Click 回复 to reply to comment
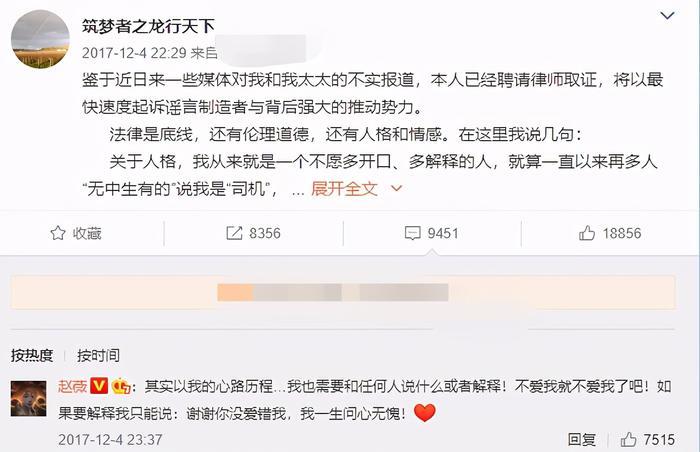 click(582, 439)
